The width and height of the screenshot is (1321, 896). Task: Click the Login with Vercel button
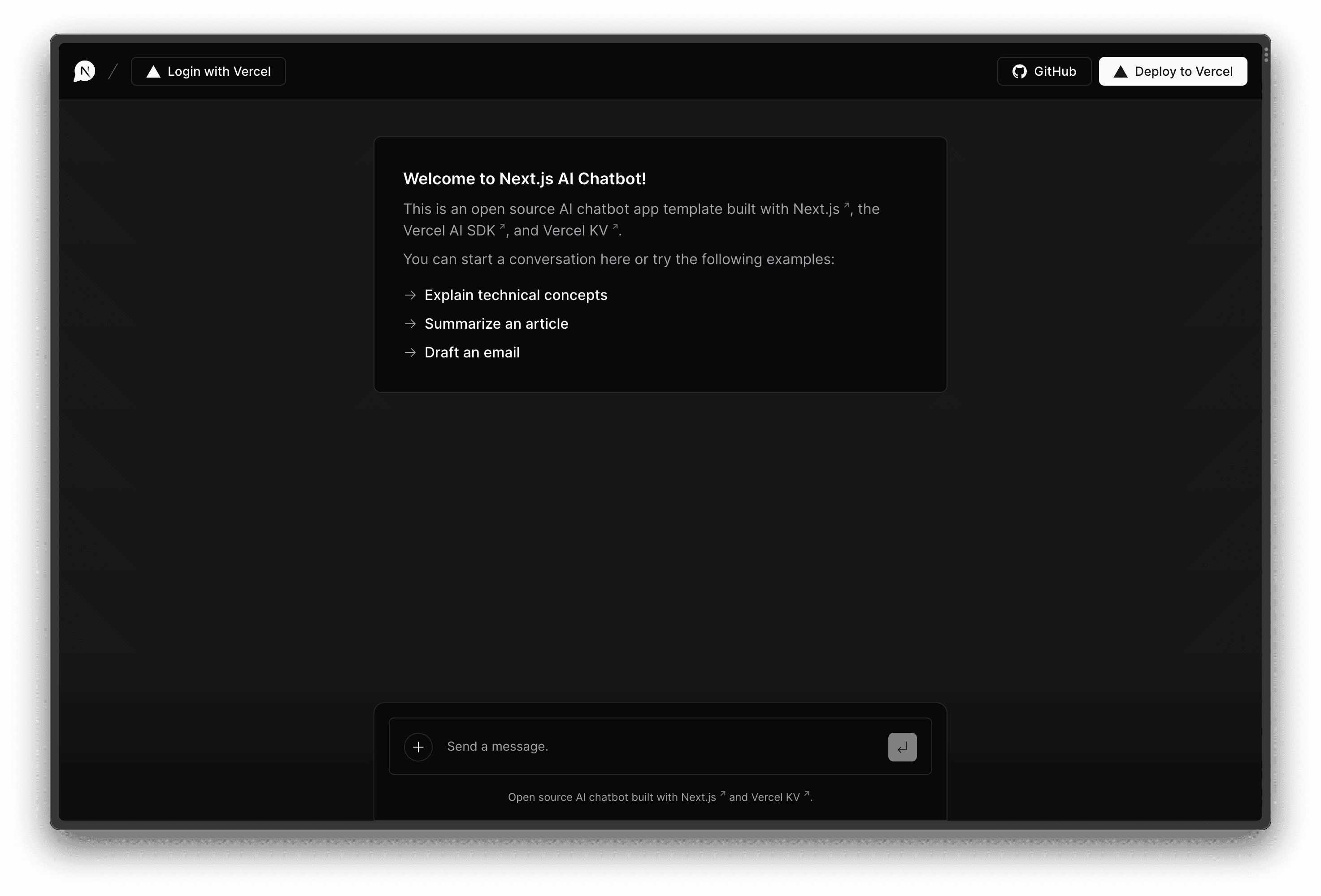click(x=208, y=71)
